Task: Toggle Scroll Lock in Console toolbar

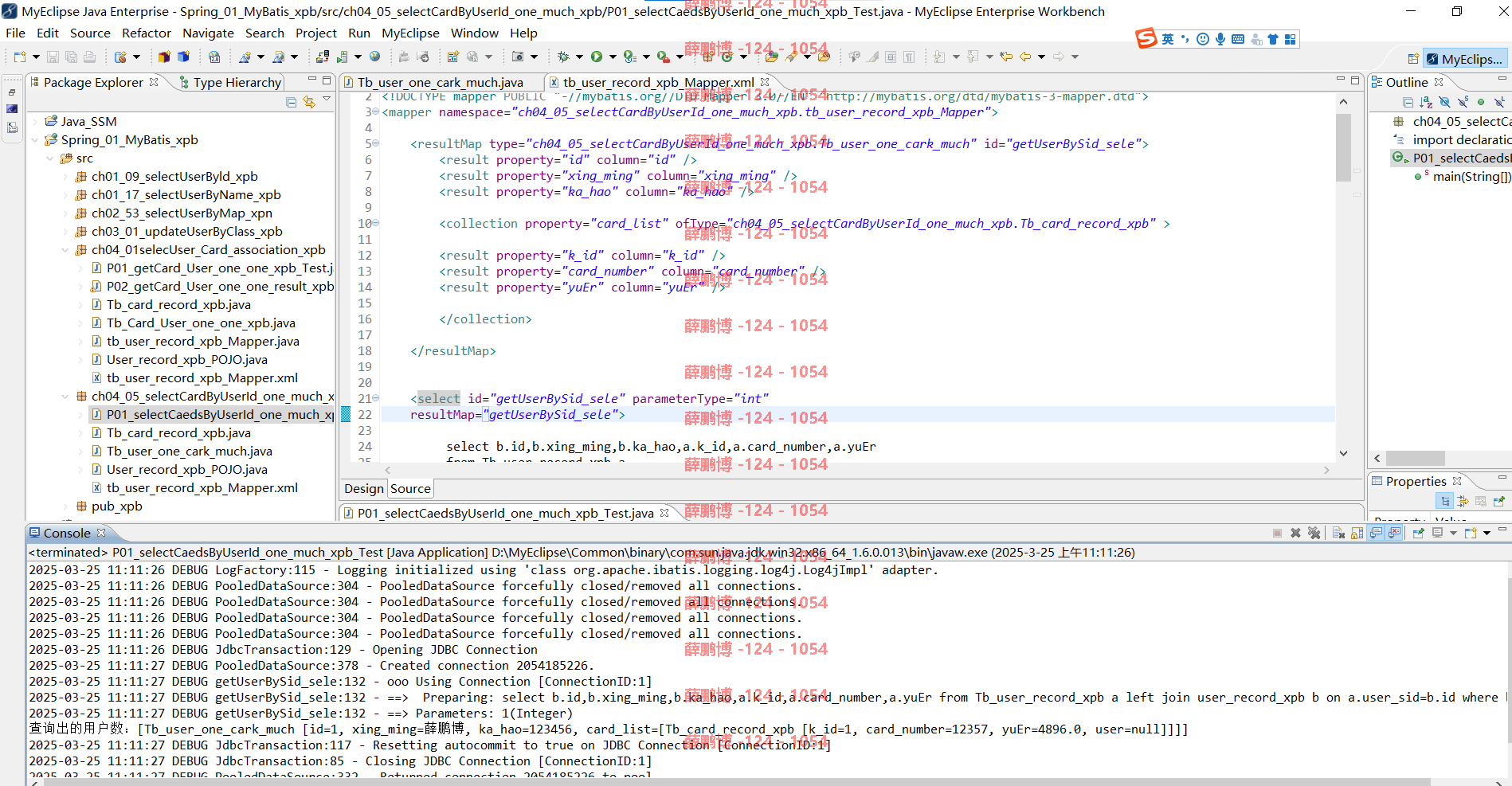Action: pos(1357,533)
